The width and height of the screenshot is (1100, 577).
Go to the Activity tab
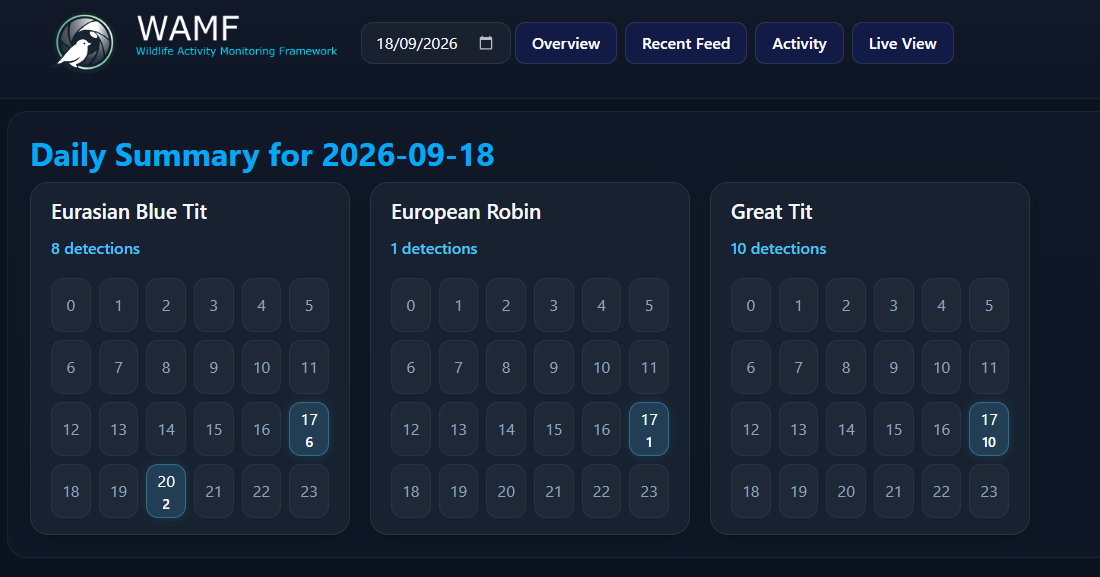click(799, 43)
